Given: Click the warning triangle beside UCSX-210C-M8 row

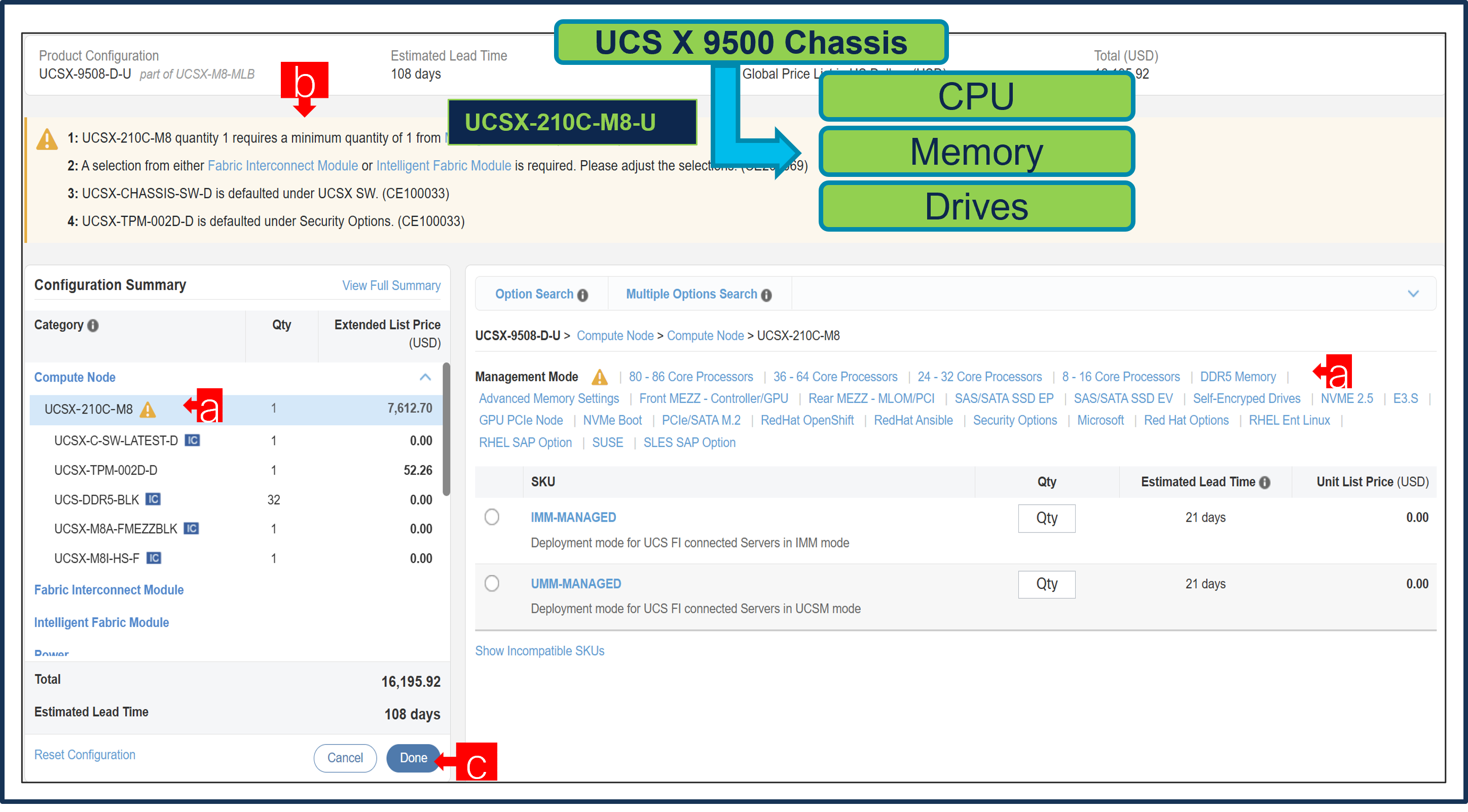Looking at the screenshot, I should (x=148, y=410).
